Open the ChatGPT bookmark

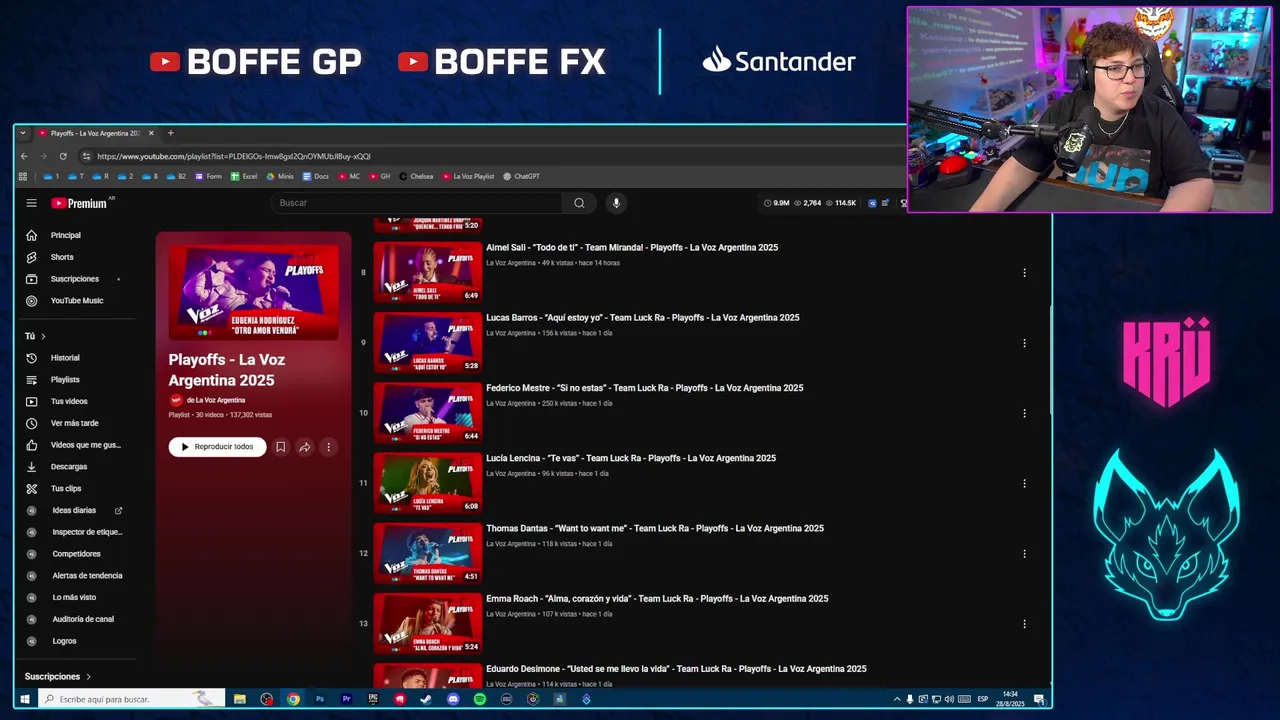521,176
